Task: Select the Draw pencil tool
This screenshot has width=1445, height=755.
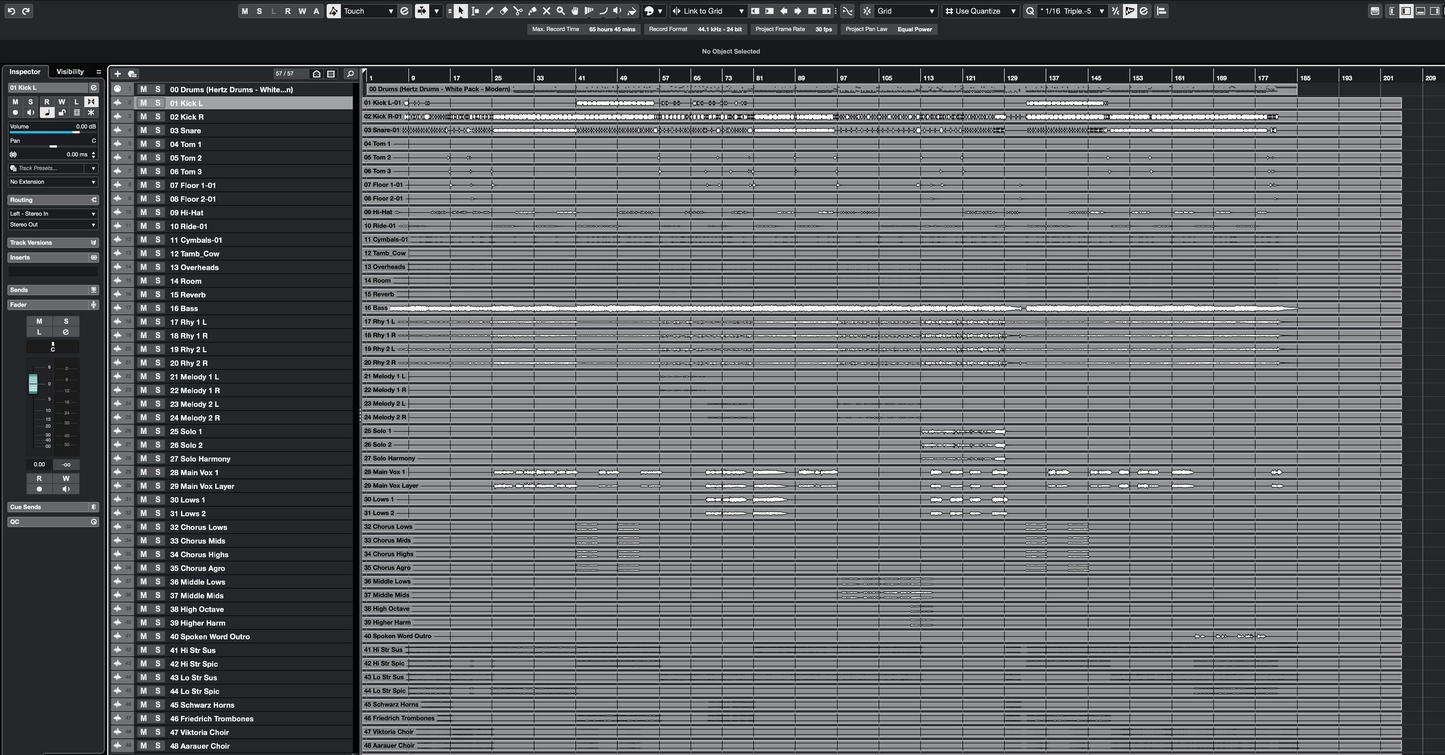Action: pyautogui.click(x=489, y=11)
